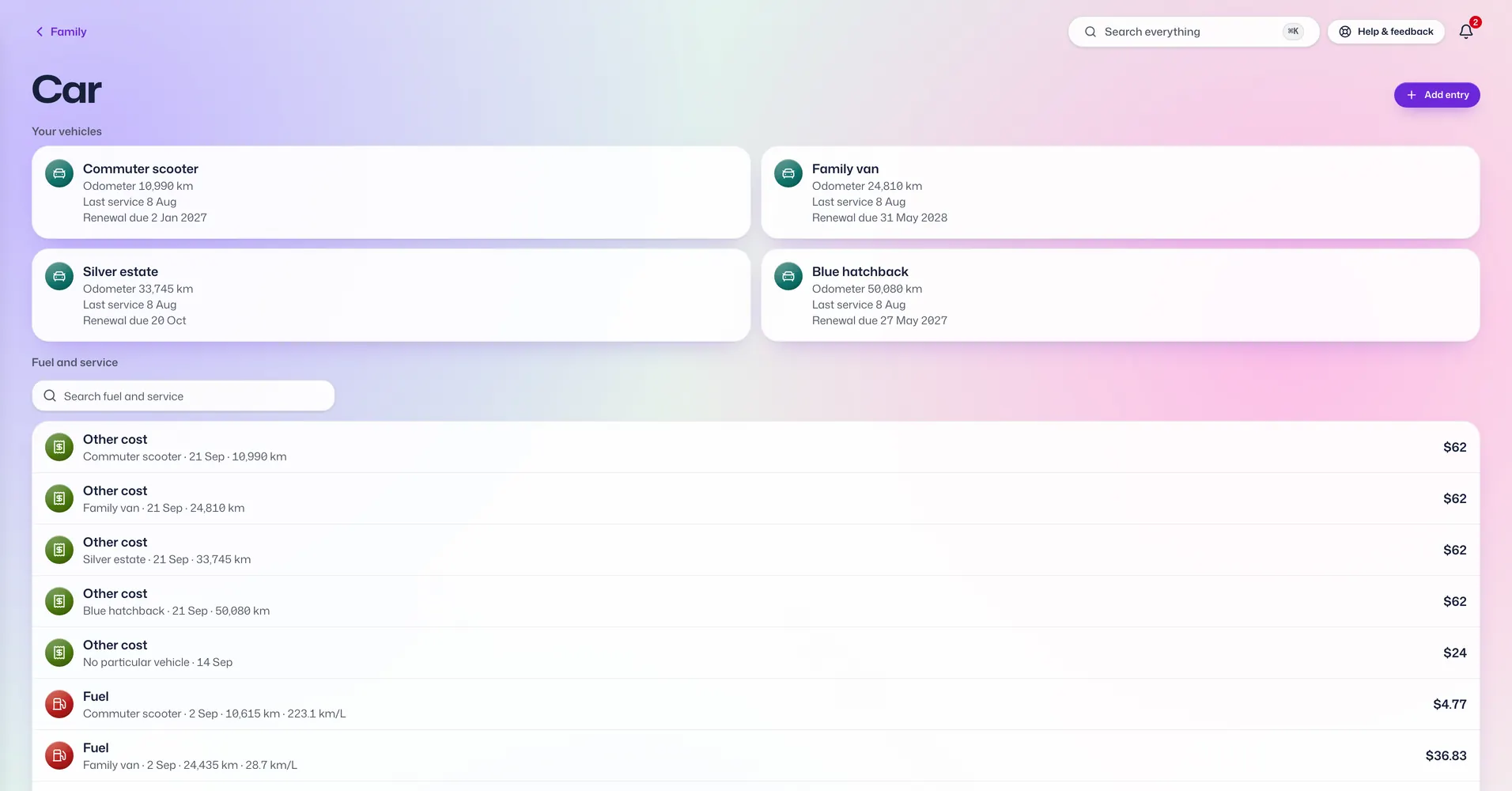Click the $4.77 fuel amount
Image resolution: width=1512 pixels, height=791 pixels.
tap(1450, 704)
